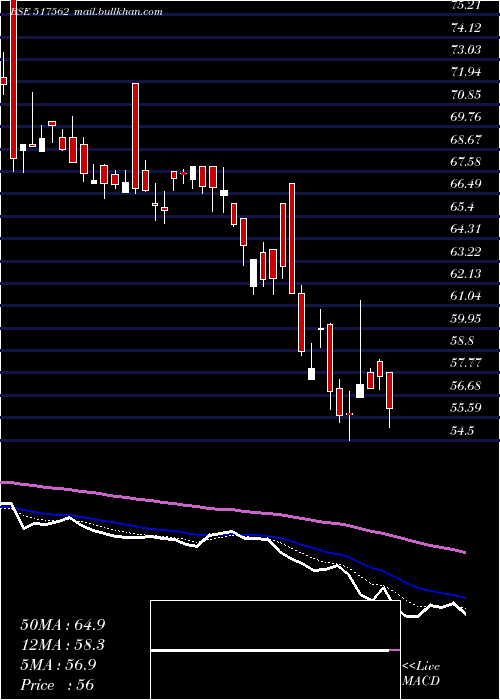Click the 65.4 price axis label

[x=463, y=207]
